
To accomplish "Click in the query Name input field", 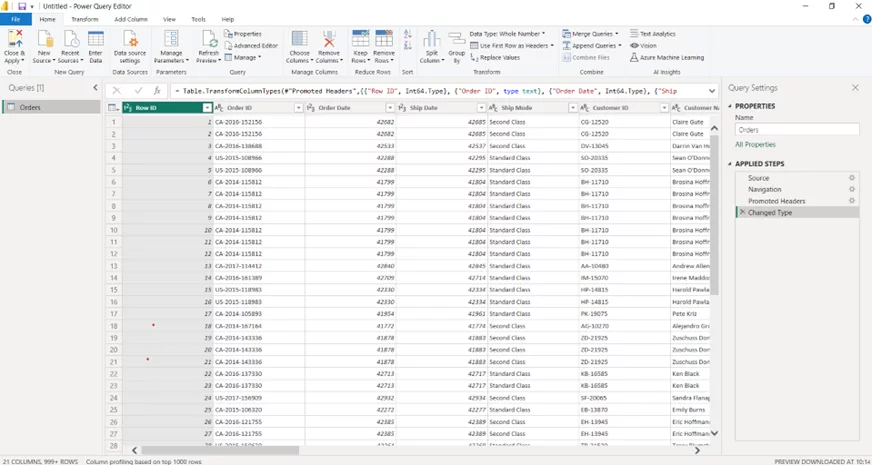I will point(797,130).
